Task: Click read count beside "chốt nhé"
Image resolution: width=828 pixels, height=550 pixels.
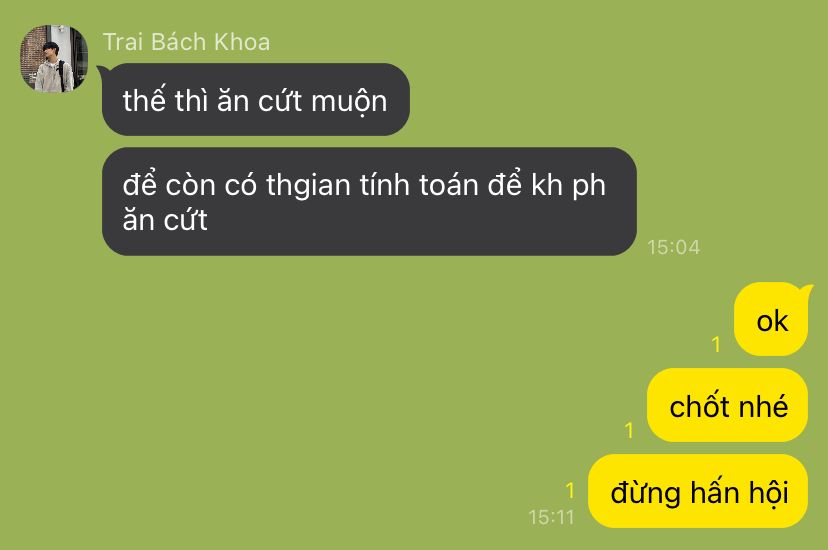Action: click(629, 430)
